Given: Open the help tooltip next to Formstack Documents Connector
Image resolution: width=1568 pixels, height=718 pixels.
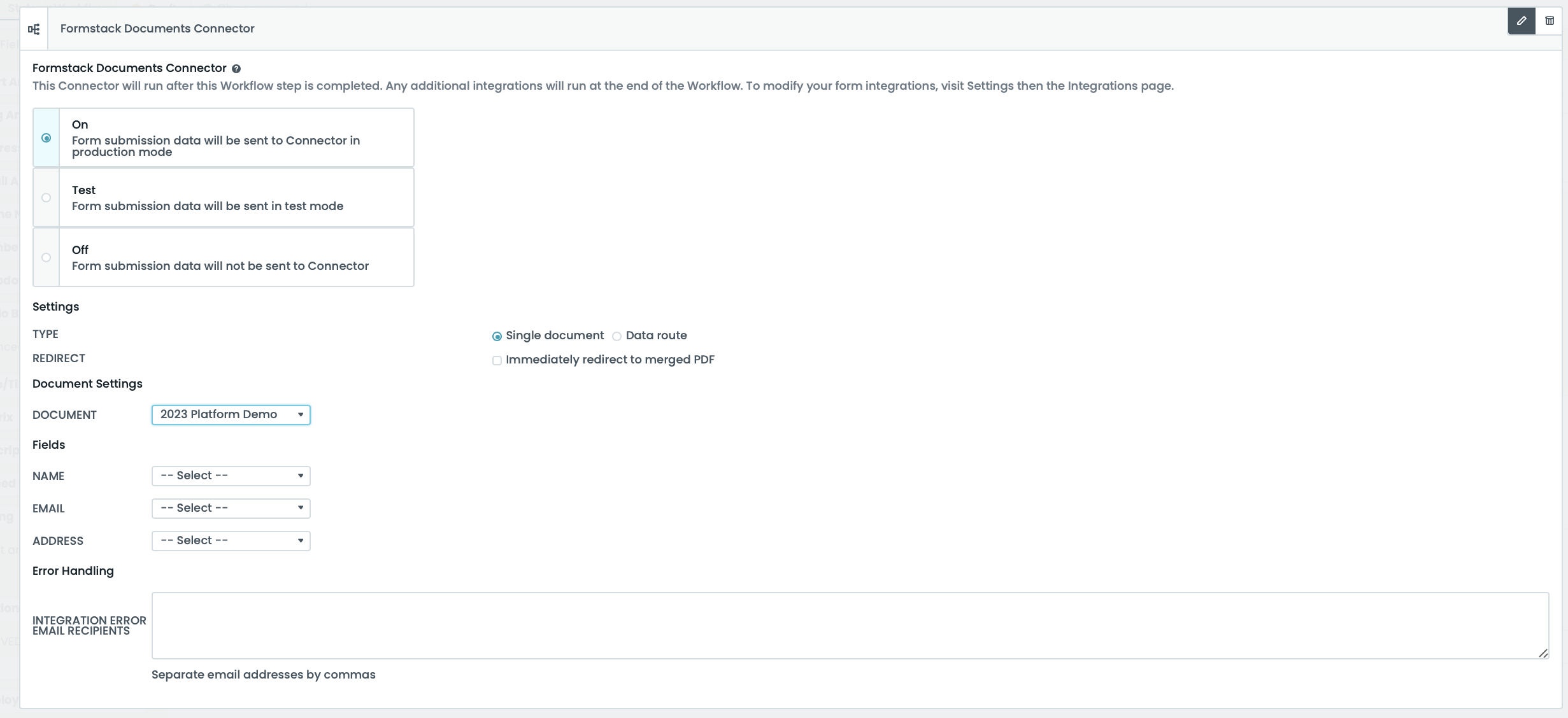Looking at the screenshot, I should click(236, 68).
